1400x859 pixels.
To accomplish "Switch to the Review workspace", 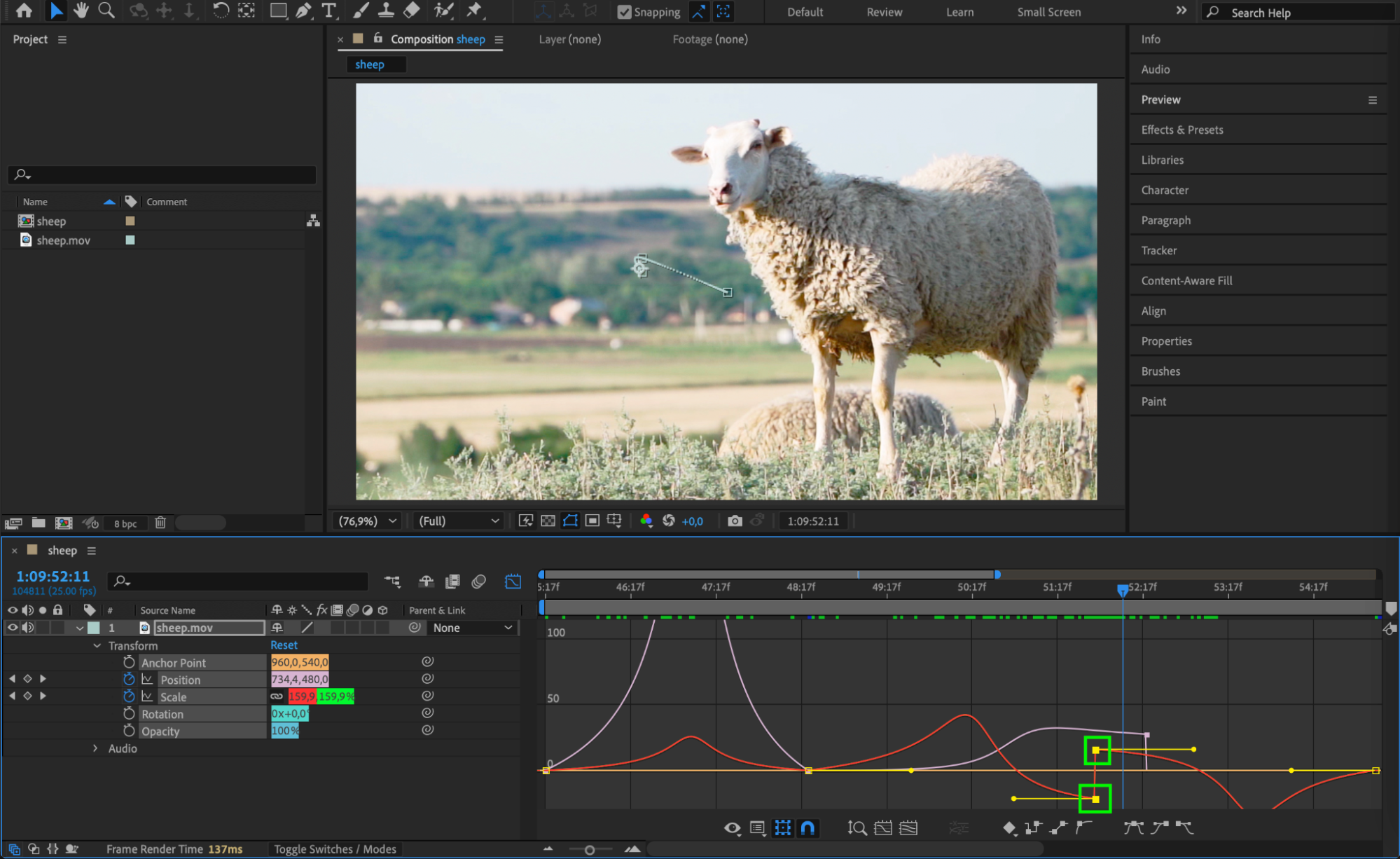I will point(884,12).
